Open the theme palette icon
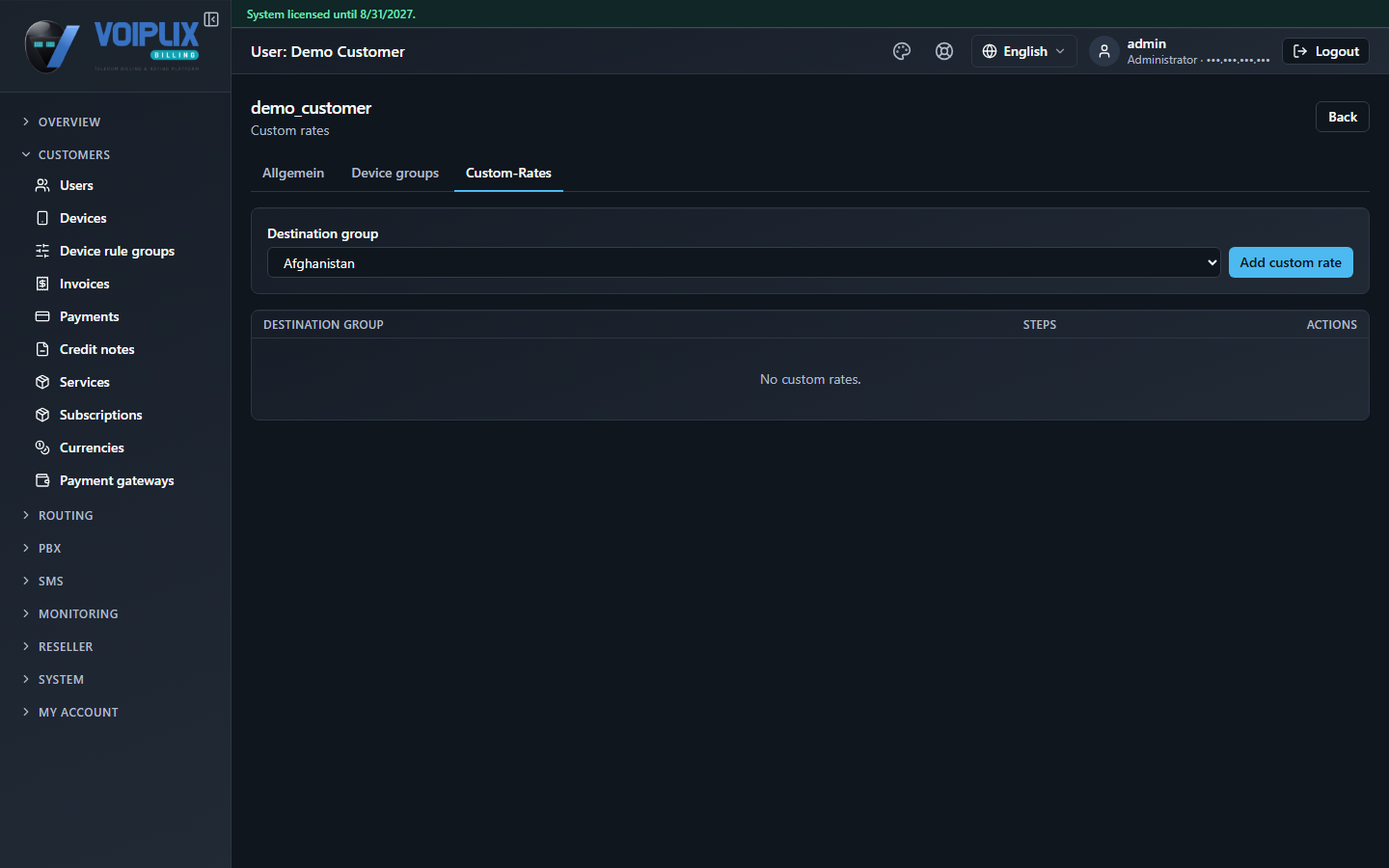The image size is (1389, 868). tap(902, 51)
